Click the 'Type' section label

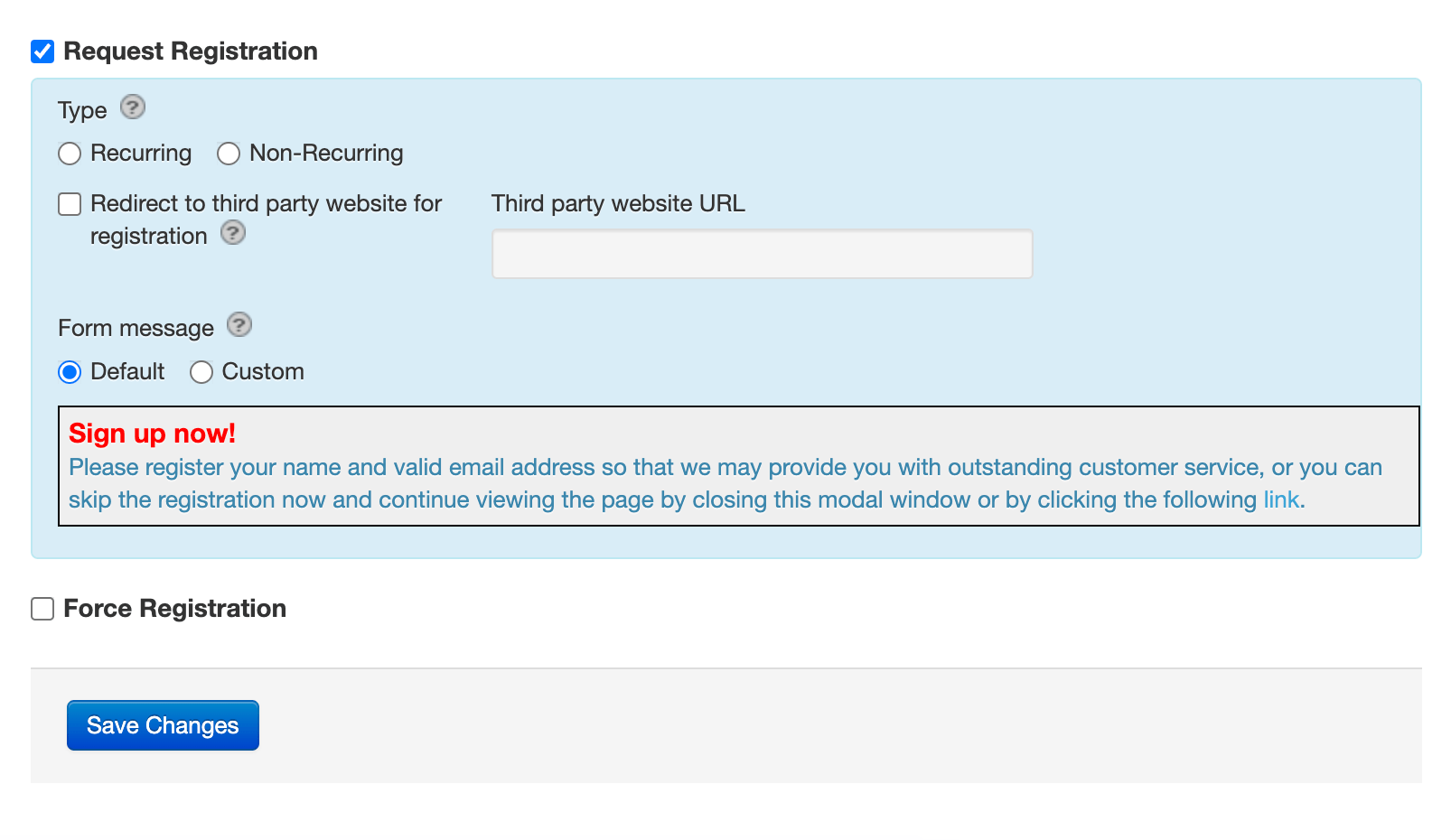coord(82,111)
